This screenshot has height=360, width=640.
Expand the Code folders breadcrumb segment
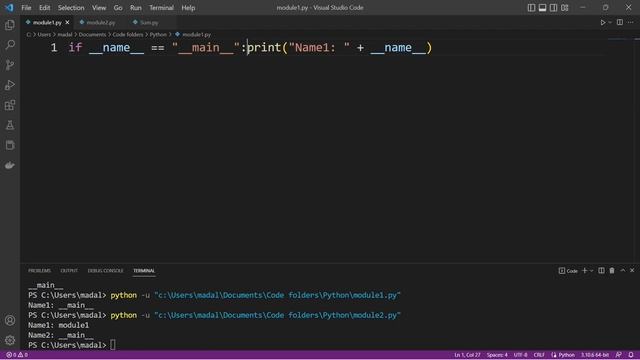[128, 35]
